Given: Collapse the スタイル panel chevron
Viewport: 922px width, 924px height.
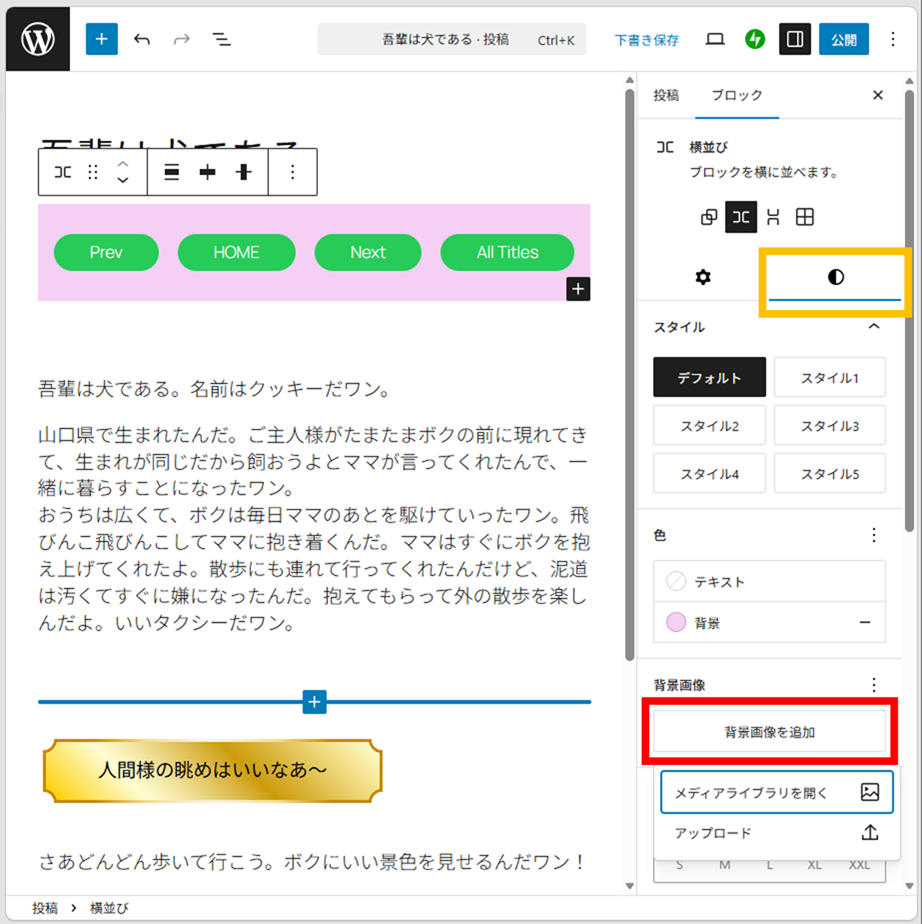Looking at the screenshot, I should pos(874,327).
